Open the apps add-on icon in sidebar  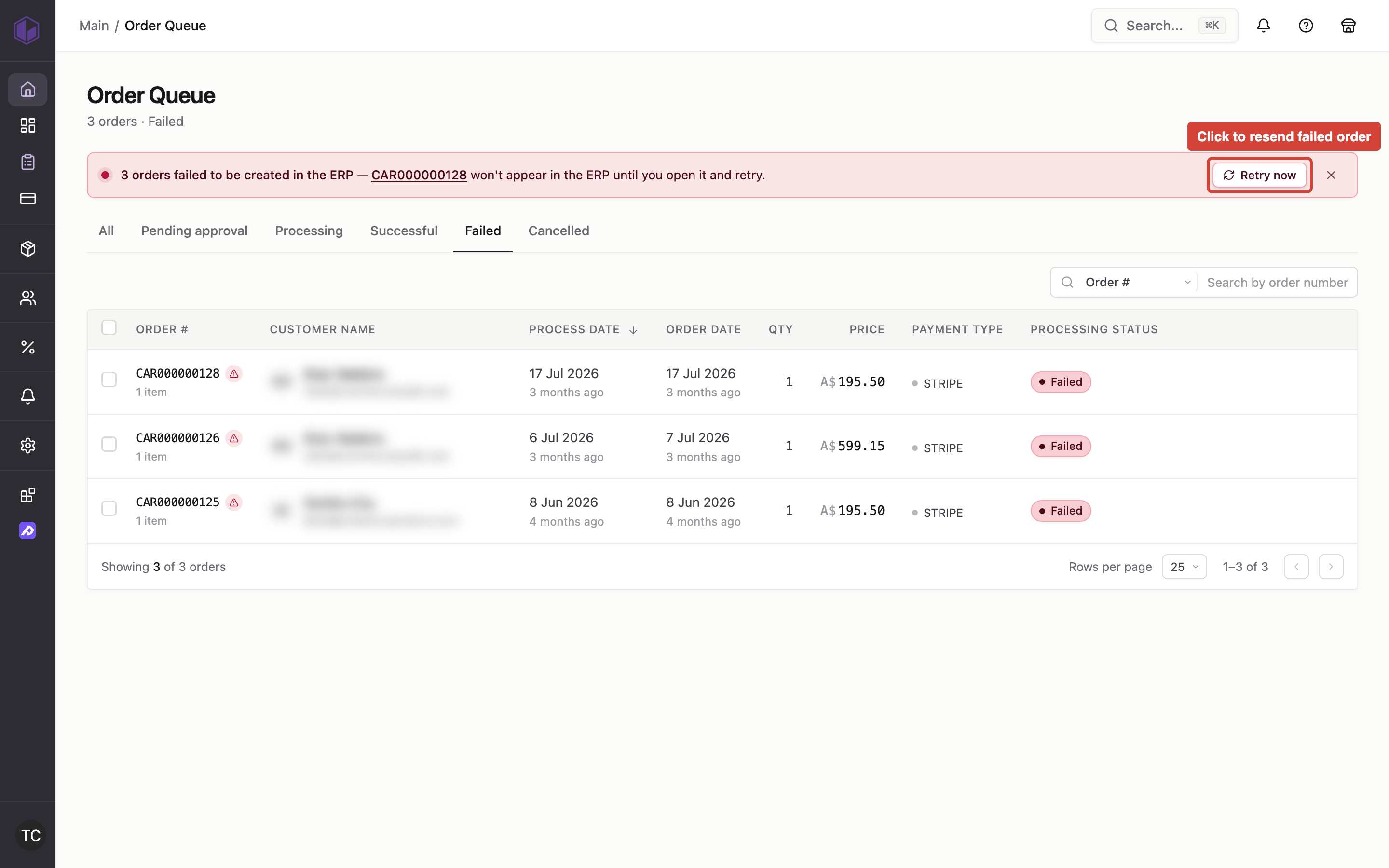(x=27, y=495)
